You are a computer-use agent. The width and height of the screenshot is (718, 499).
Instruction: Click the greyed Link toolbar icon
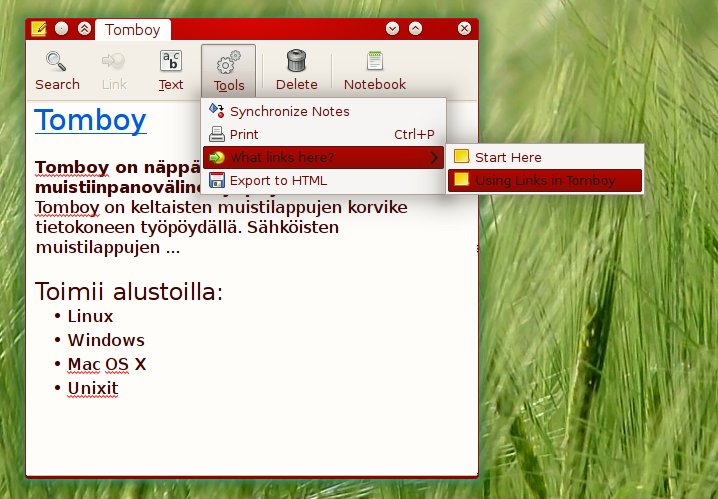point(114,61)
